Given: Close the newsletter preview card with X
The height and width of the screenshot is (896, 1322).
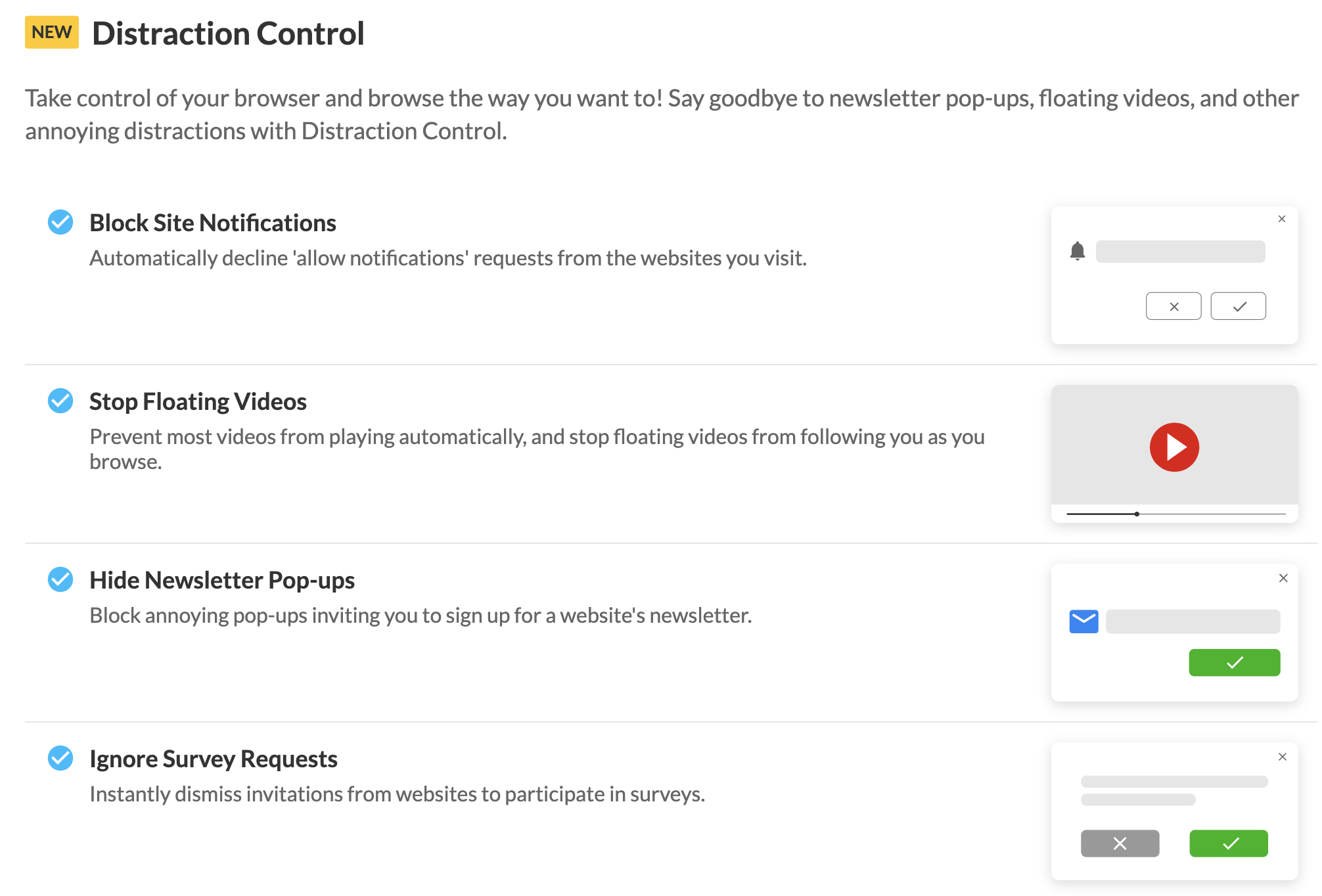Looking at the screenshot, I should pos(1283,578).
